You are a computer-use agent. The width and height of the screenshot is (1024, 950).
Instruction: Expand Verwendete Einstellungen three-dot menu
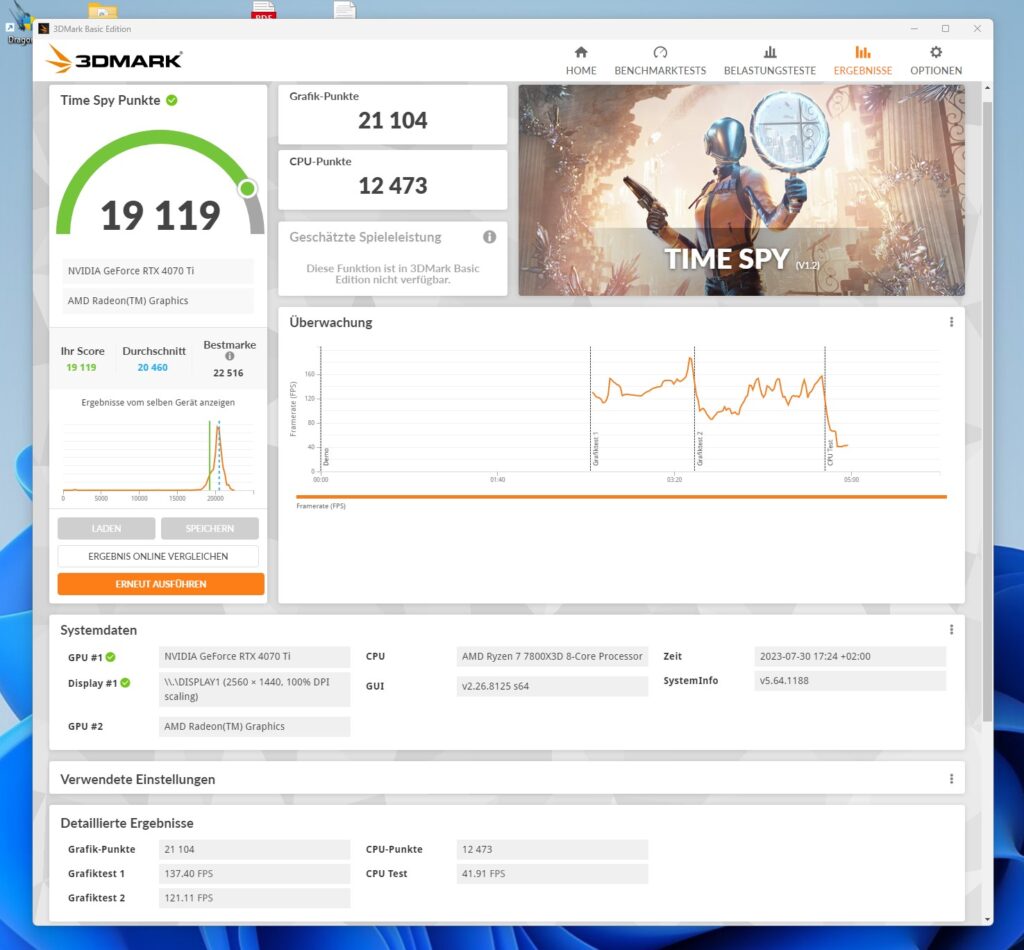(951, 779)
